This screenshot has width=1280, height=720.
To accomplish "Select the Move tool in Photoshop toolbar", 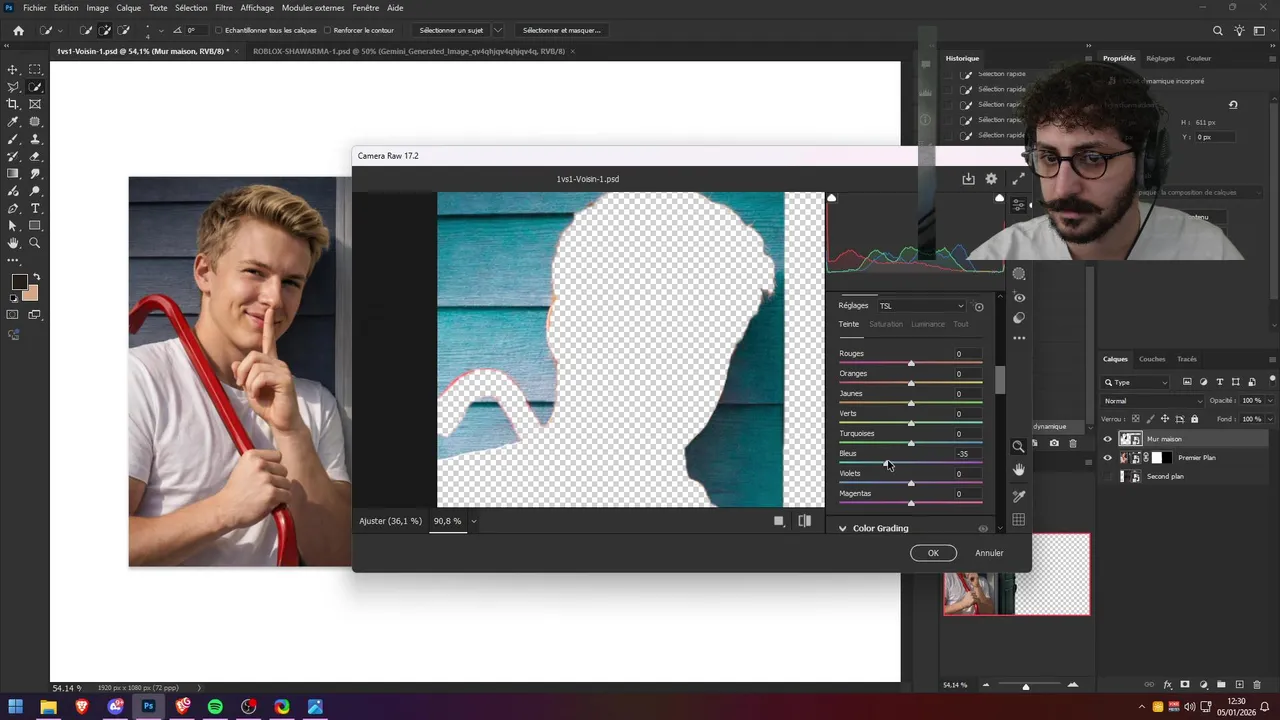I will pos(13,69).
